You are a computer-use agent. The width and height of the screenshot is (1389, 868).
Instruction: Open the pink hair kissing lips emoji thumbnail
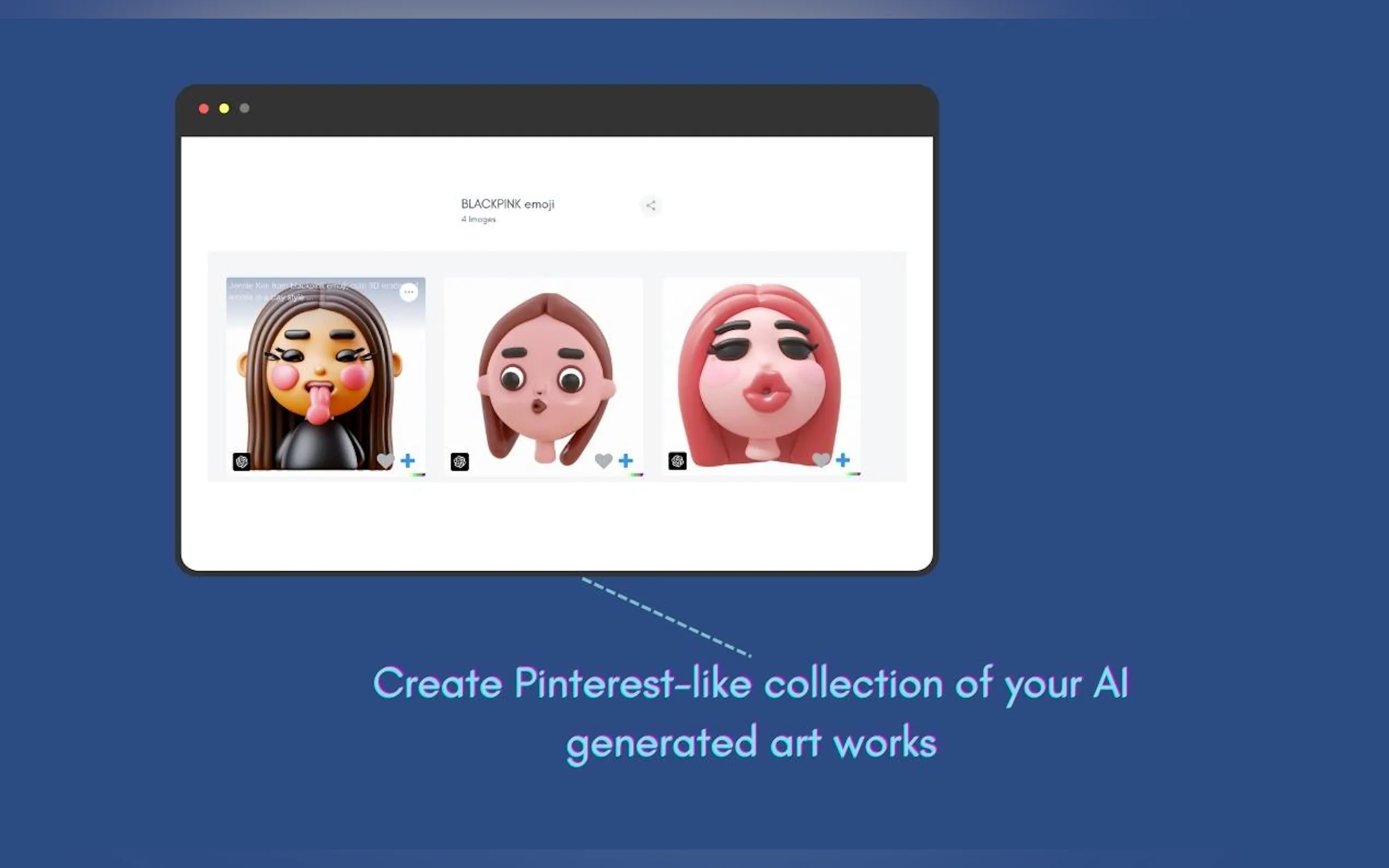[761, 373]
